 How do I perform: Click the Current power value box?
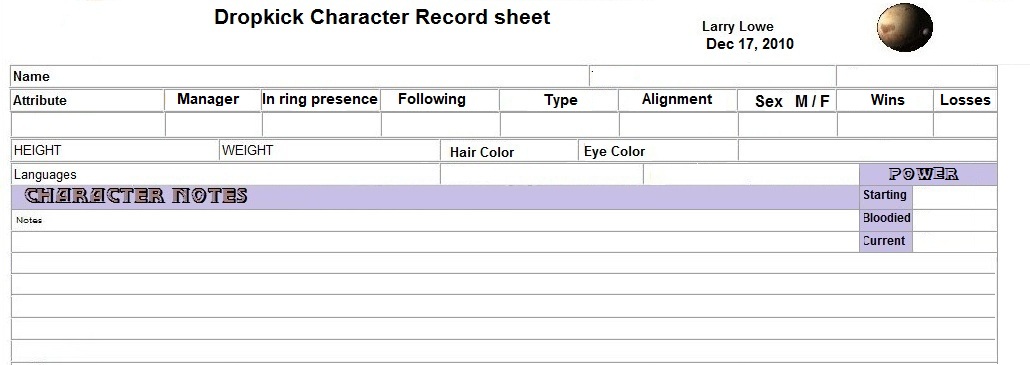point(954,242)
